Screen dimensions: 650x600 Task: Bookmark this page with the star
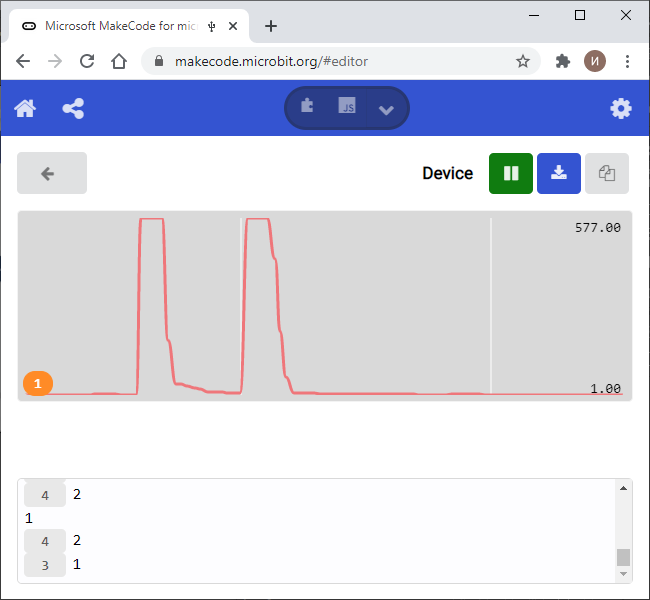pyautogui.click(x=523, y=61)
